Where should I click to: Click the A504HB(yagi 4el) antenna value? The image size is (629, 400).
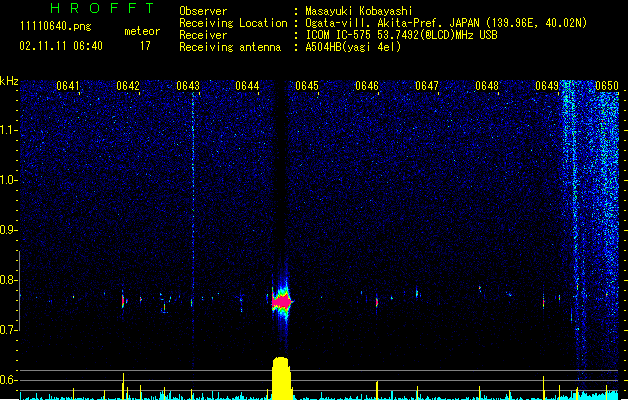point(353,47)
